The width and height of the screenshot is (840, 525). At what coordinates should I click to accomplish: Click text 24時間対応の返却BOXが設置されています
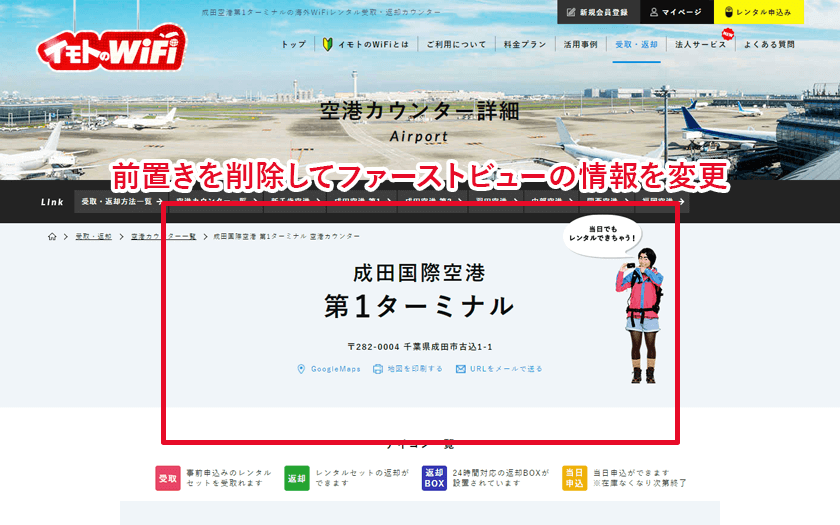pos(501,478)
